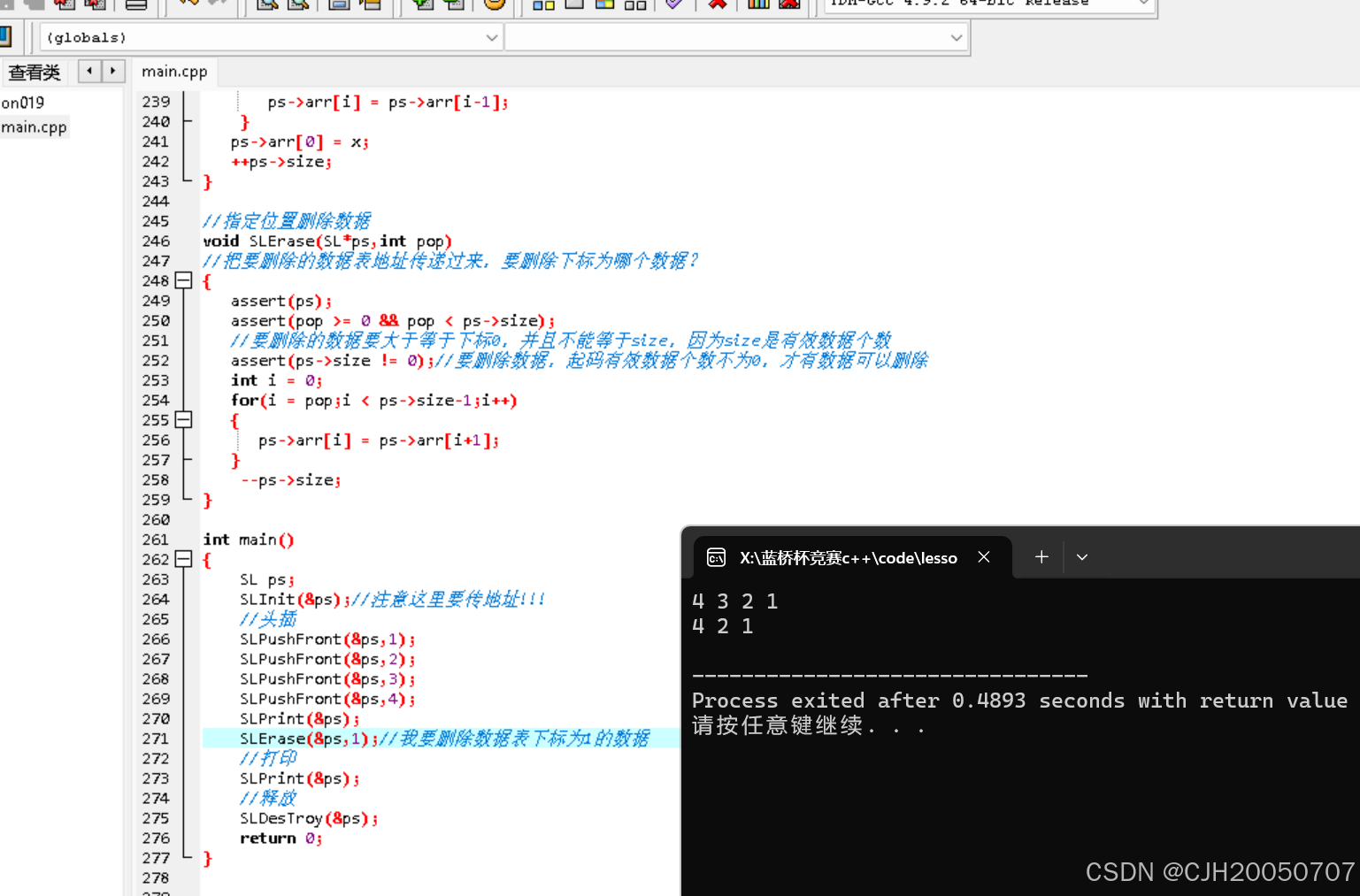
Task: Click the 'SLPushFront(&ps,3);' line
Action: [327, 678]
